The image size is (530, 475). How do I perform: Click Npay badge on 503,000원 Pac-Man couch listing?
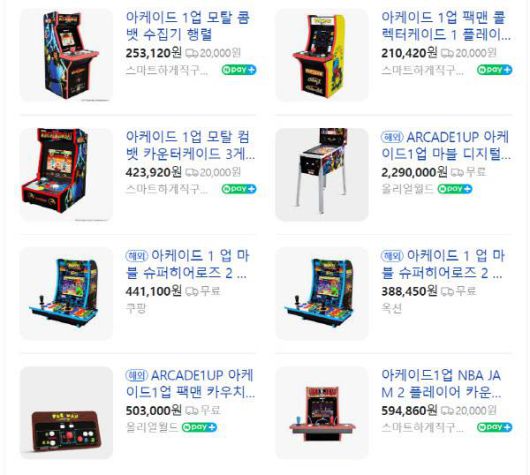tap(199, 427)
